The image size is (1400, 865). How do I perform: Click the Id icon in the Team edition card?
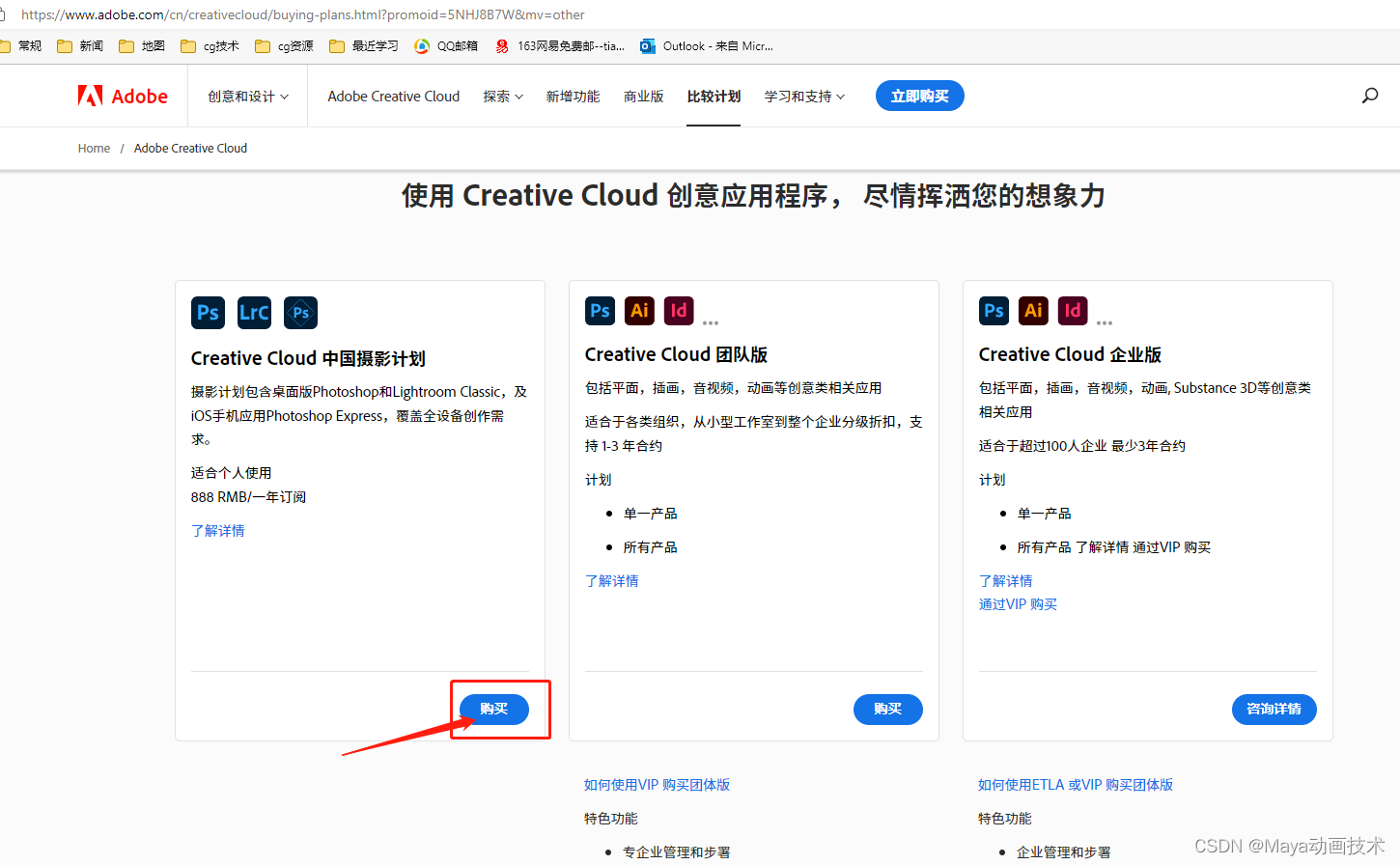[679, 311]
